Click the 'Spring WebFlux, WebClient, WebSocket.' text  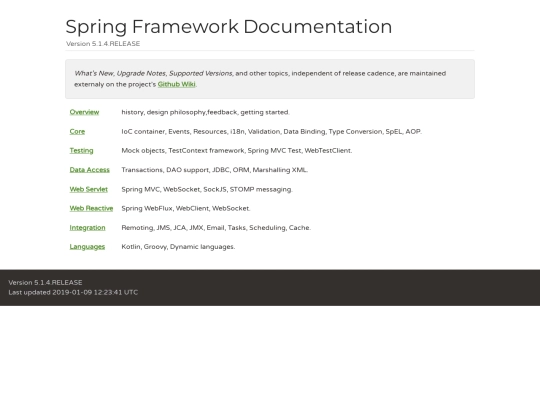click(186, 208)
